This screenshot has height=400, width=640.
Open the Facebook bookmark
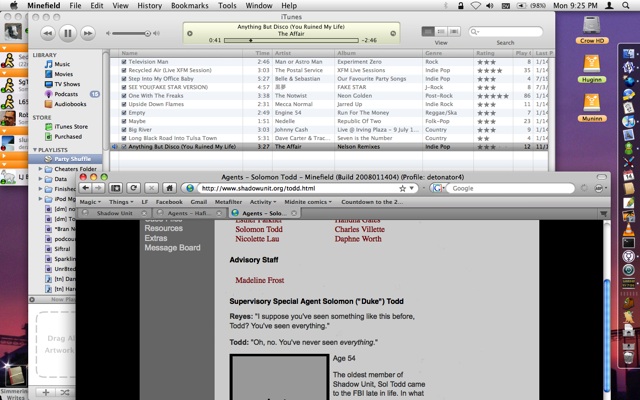[x=169, y=202]
